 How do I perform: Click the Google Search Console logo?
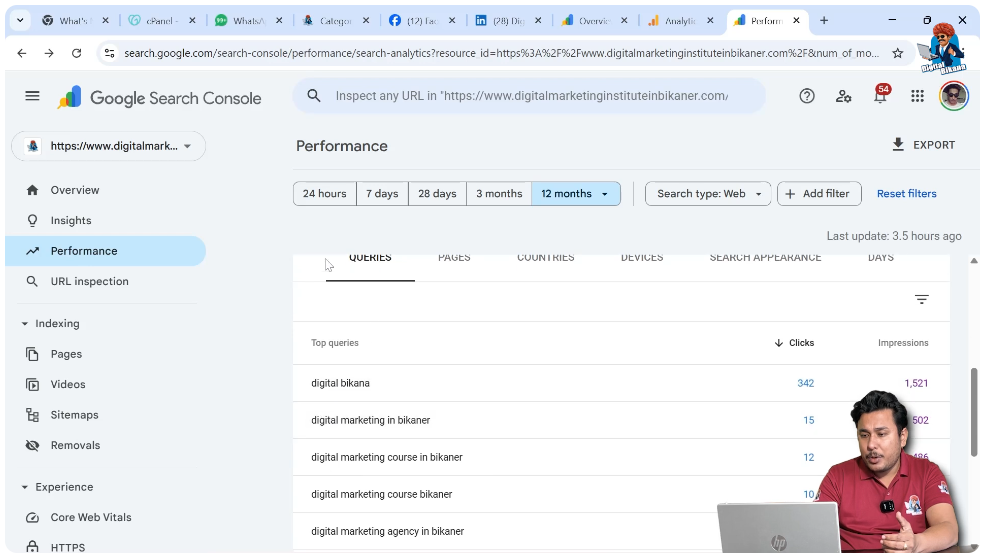point(159,98)
